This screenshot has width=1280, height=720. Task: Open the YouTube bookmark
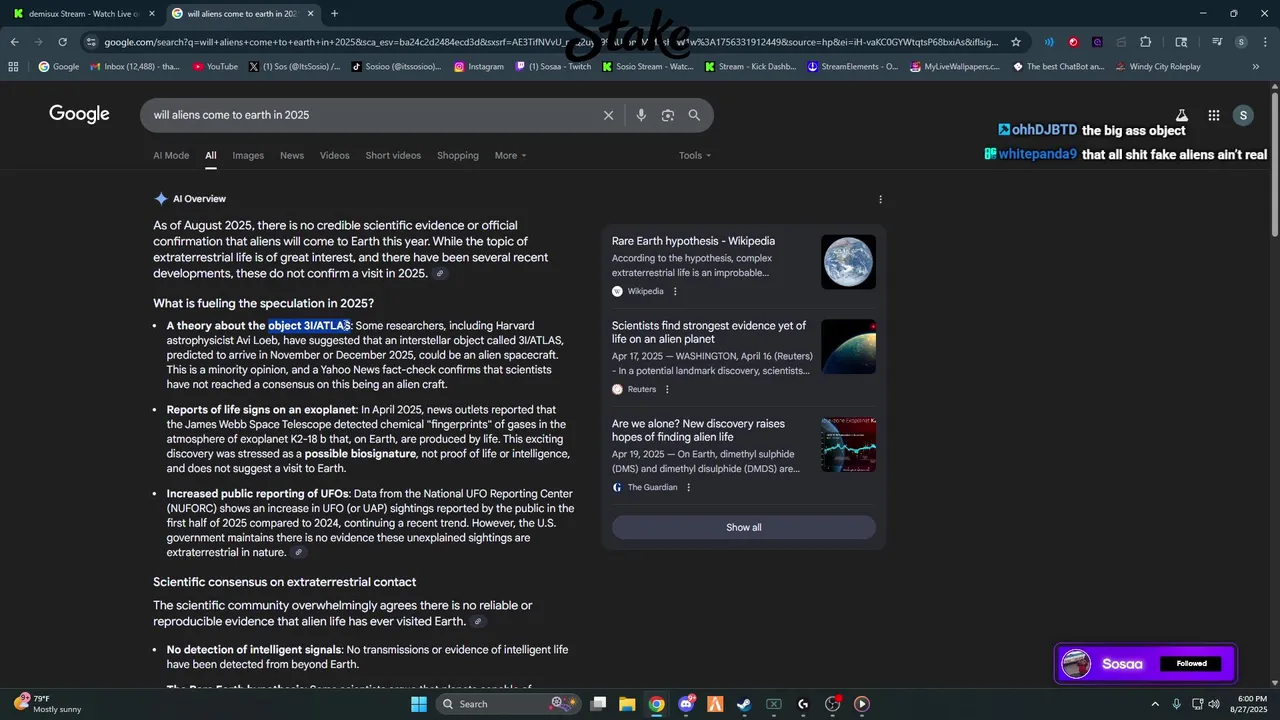coord(215,67)
